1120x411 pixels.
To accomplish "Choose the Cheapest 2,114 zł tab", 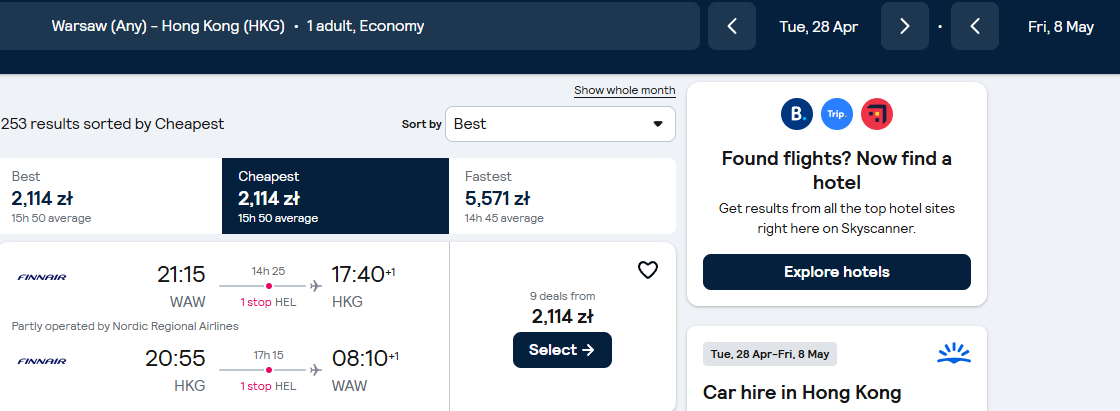I will [x=336, y=196].
